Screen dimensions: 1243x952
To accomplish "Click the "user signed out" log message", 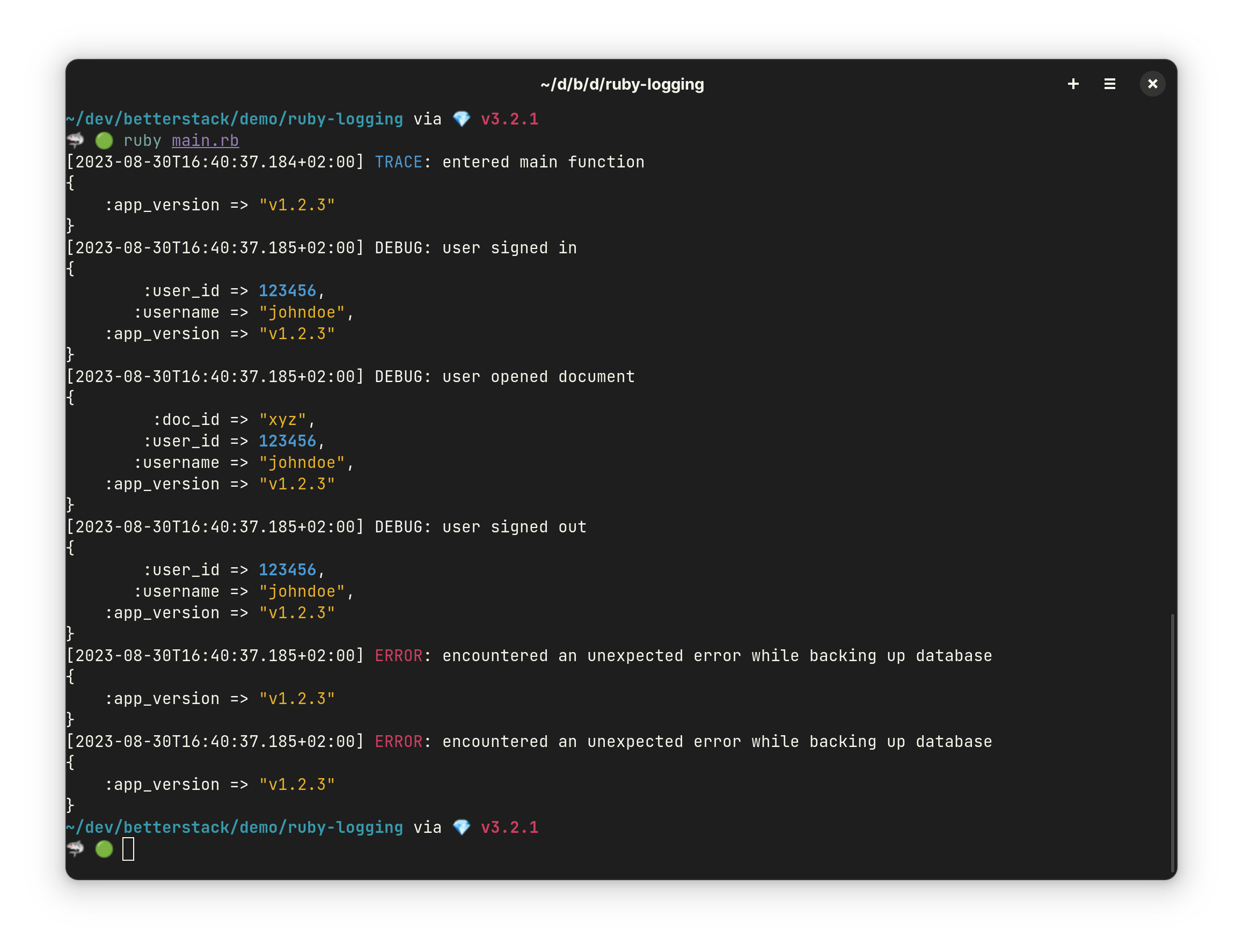I will (x=514, y=527).
